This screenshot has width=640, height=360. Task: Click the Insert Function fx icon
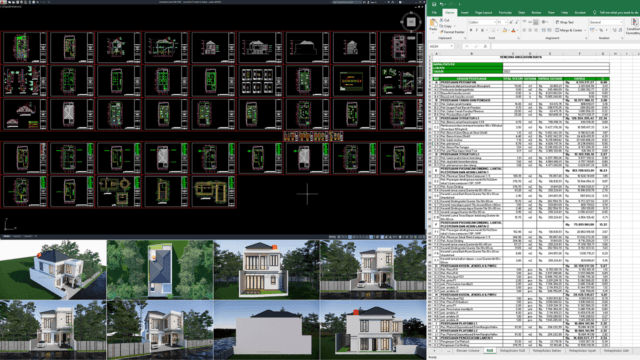(x=485, y=46)
